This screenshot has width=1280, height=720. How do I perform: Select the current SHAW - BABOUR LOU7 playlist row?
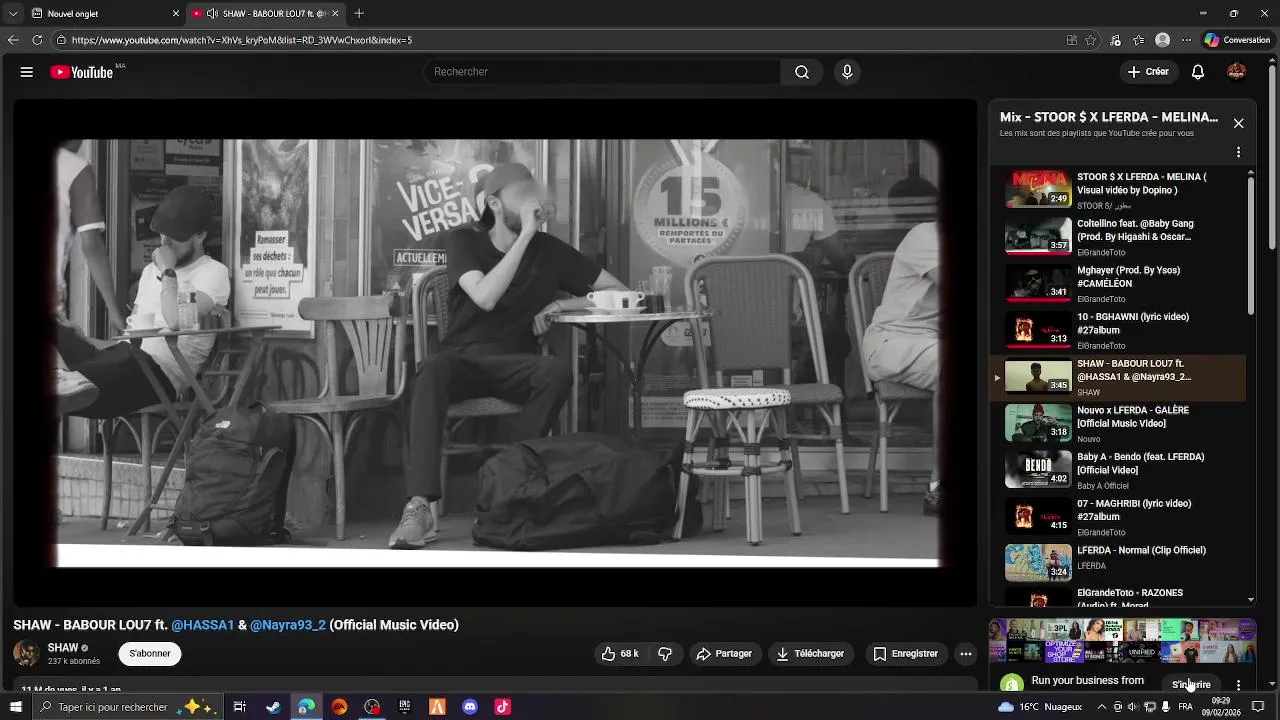point(1117,377)
